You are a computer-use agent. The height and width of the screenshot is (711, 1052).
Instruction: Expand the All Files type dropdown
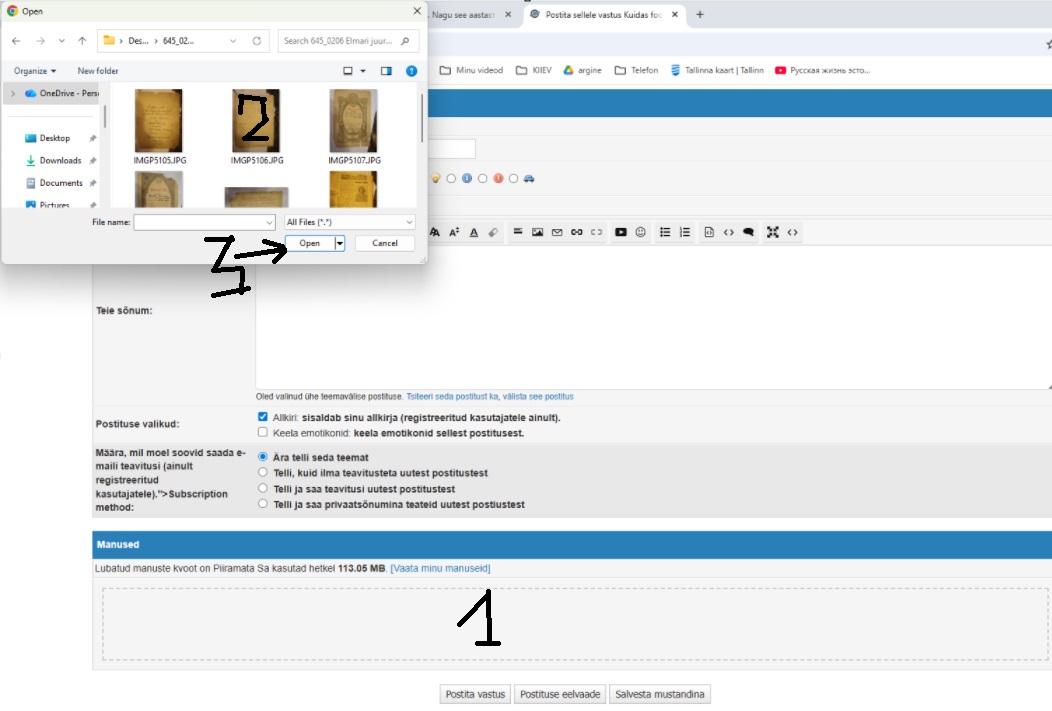click(348, 222)
